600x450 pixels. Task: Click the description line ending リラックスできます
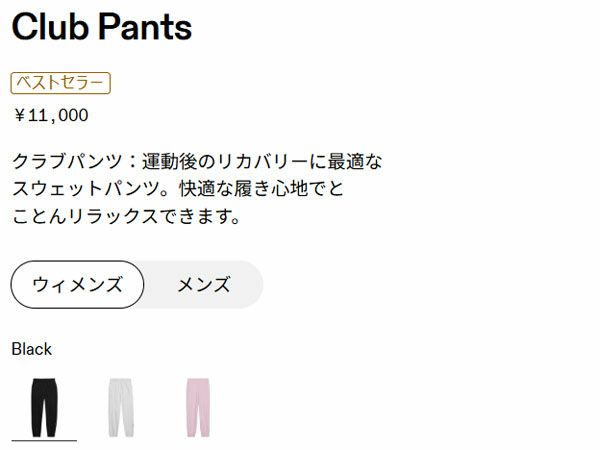126,215
